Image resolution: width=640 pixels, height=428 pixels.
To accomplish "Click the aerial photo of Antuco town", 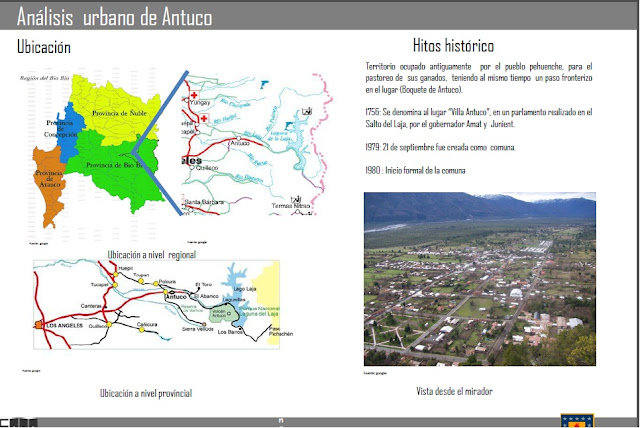I will (x=480, y=279).
